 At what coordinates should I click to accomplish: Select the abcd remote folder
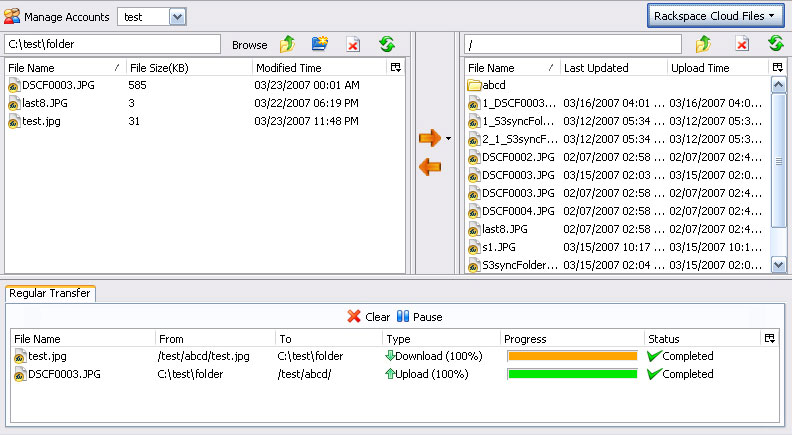click(x=618, y=85)
